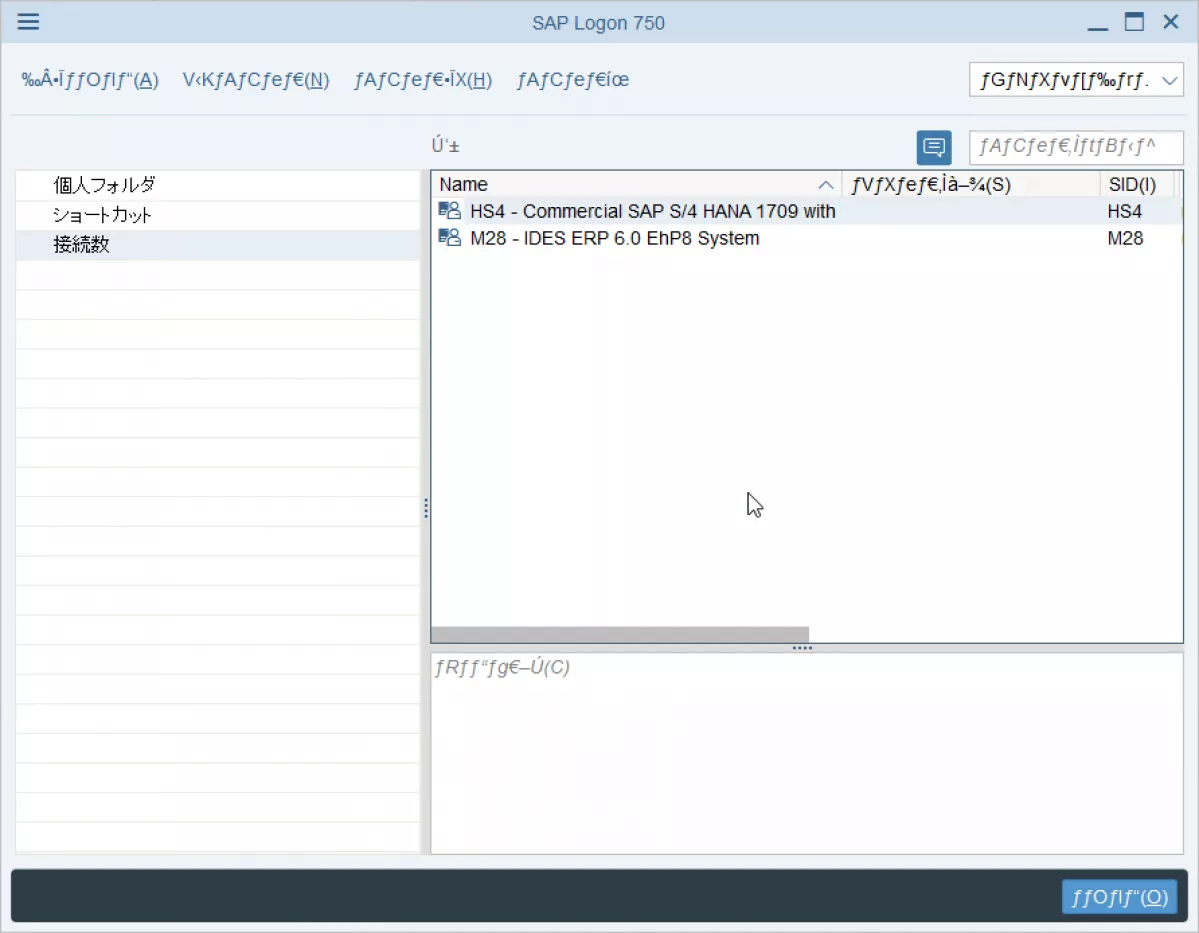
Task: Click the blue comment/memo icon
Action: [x=934, y=147]
